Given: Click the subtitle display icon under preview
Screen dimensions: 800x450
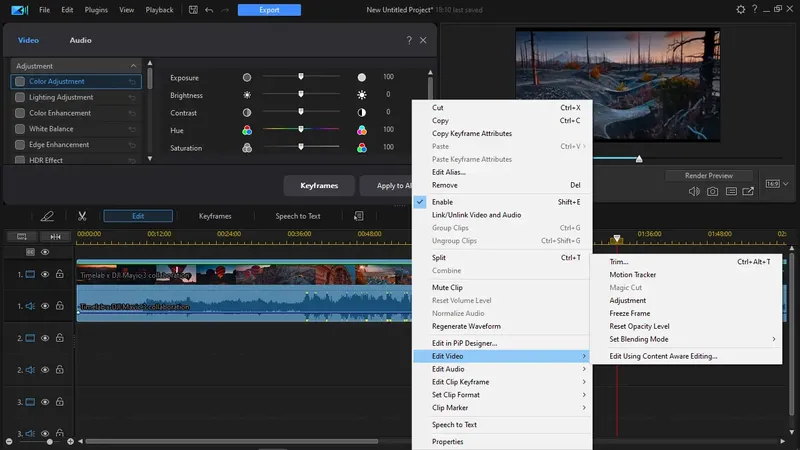Looking at the screenshot, I should [731, 191].
